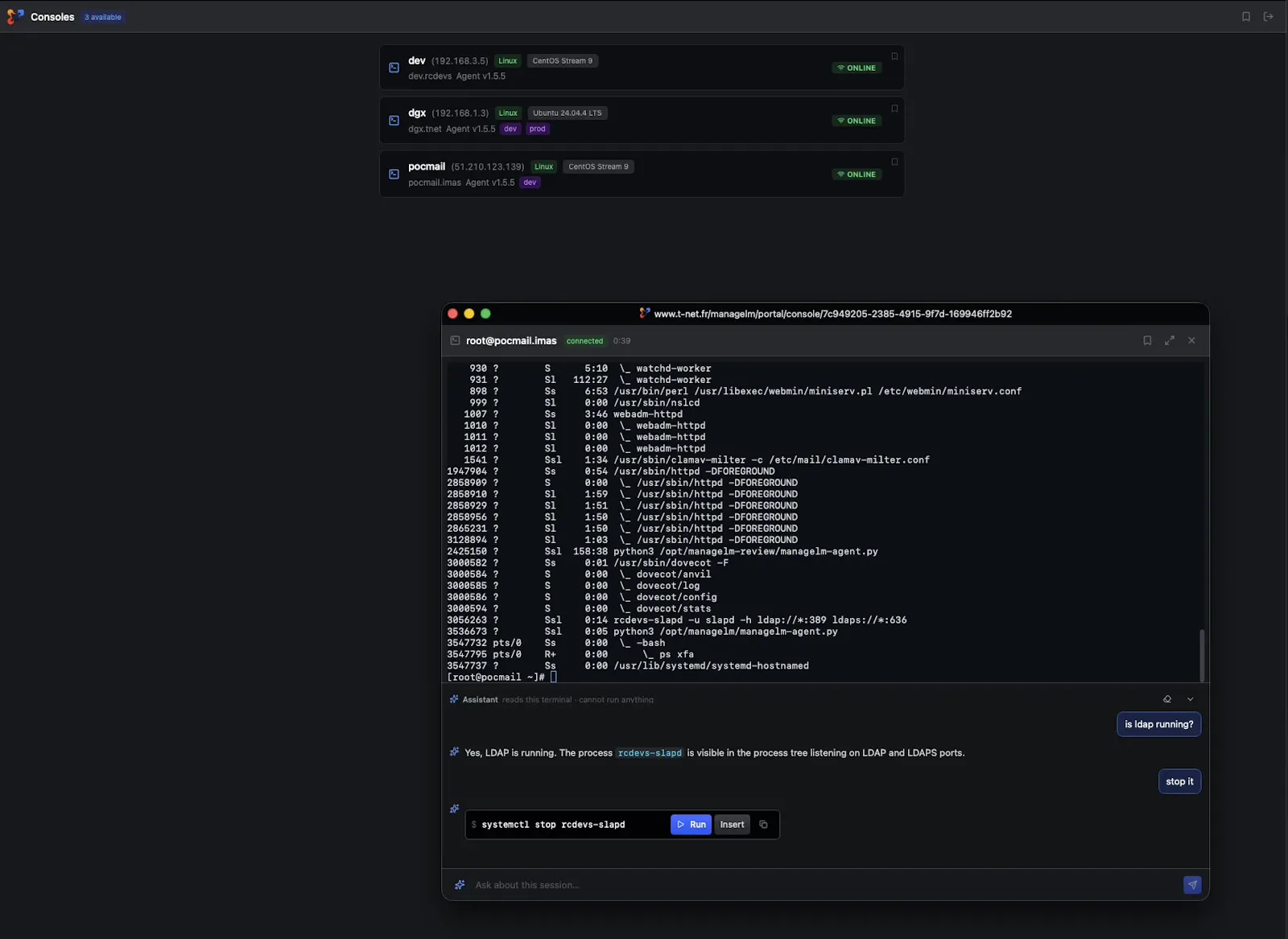Close the root@pocmail.imas console panel
Viewport: 1288px width, 939px height.
pos(1191,340)
